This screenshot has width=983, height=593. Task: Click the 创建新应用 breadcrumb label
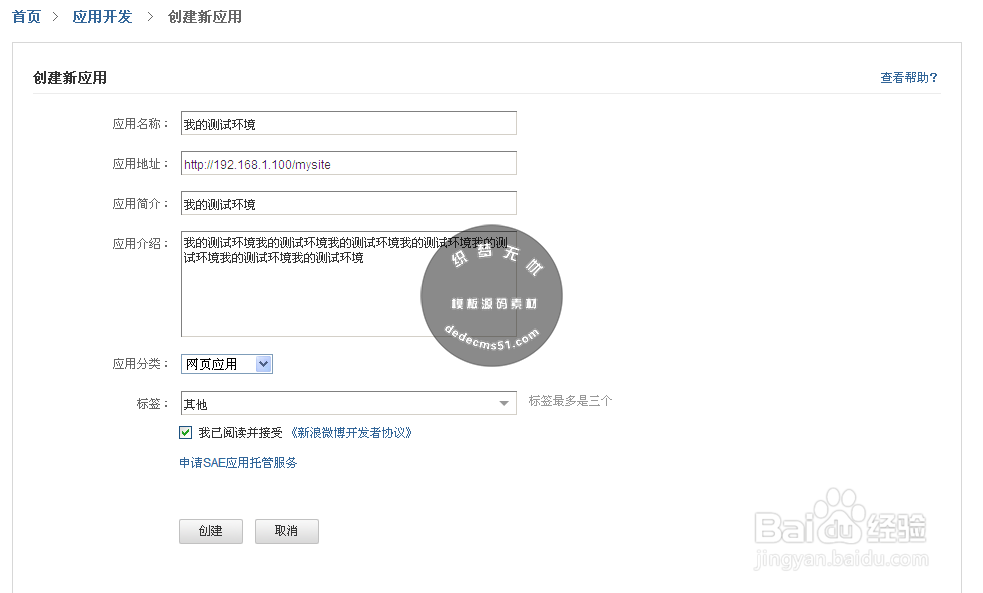coord(204,16)
